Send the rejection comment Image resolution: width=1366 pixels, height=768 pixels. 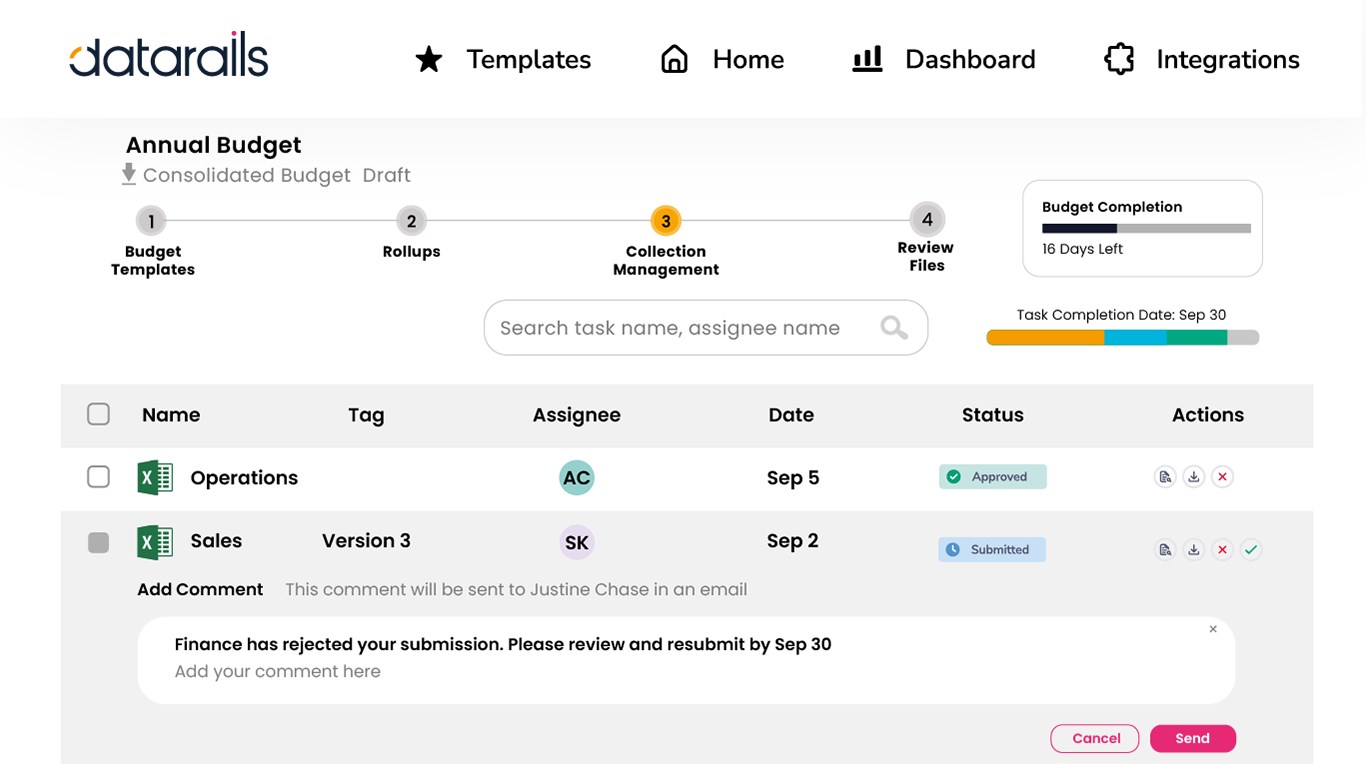(1193, 738)
